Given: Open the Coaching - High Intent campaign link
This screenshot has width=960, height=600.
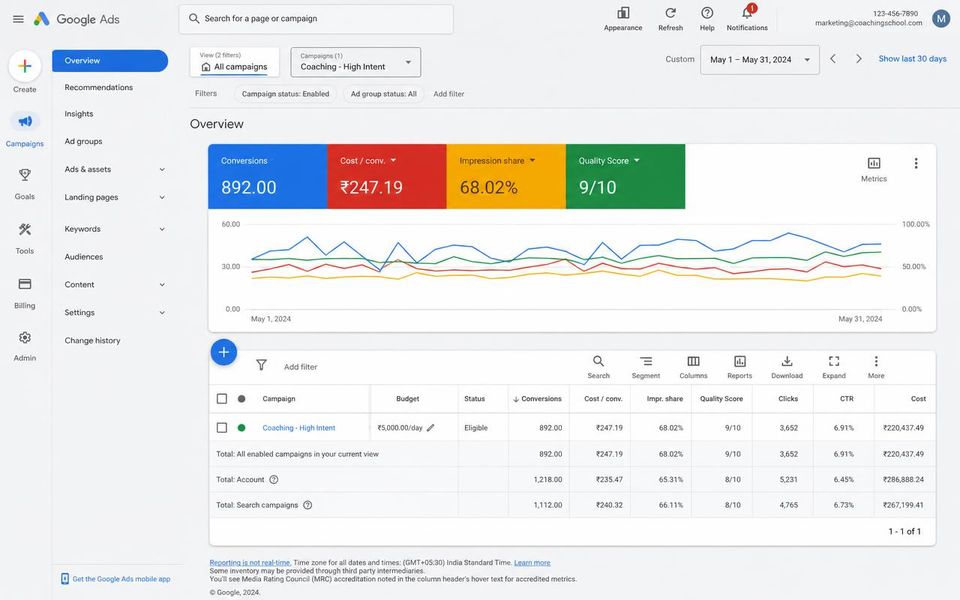Looking at the screenshot, I should [x=299, y=428].
